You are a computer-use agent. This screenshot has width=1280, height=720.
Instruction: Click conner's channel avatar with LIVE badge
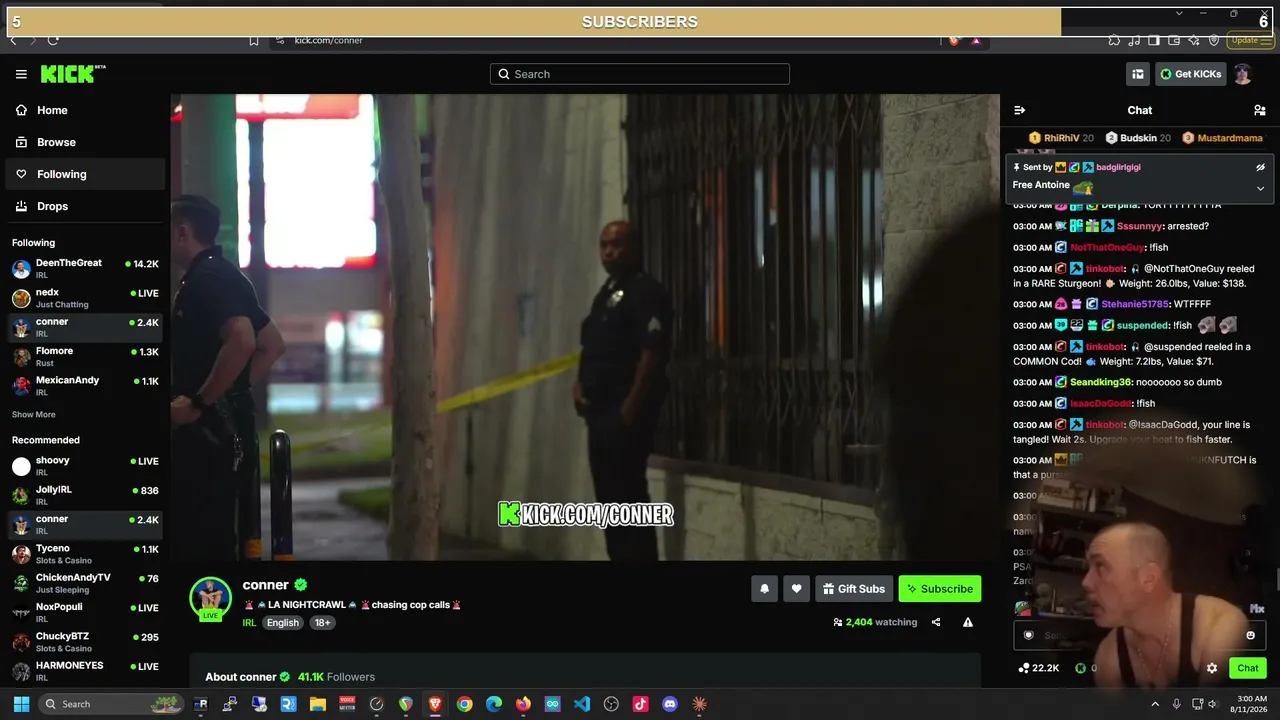pos(210,599)
